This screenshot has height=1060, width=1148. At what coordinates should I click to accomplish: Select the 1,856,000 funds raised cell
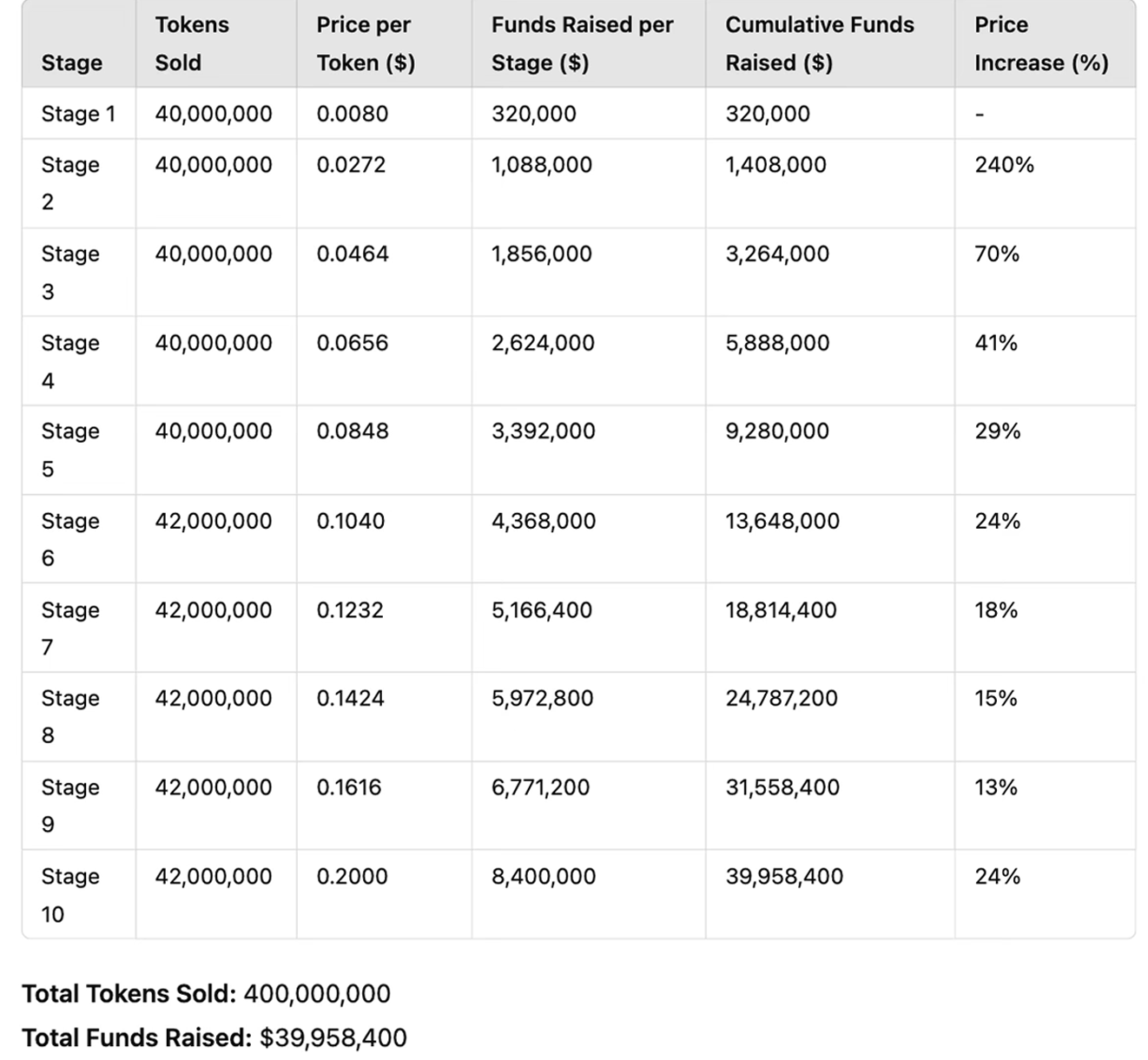tap(541, 253)
